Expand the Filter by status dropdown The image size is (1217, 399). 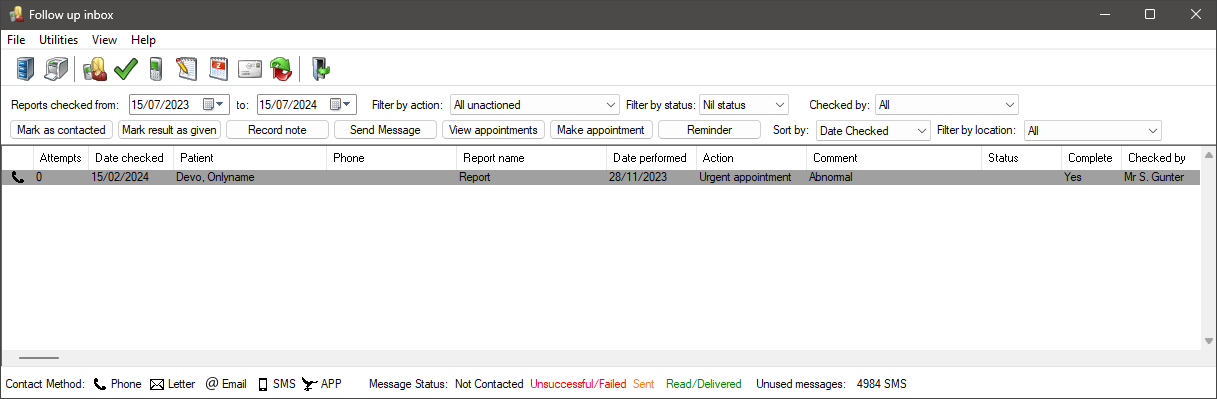click(x=780, y=105)
